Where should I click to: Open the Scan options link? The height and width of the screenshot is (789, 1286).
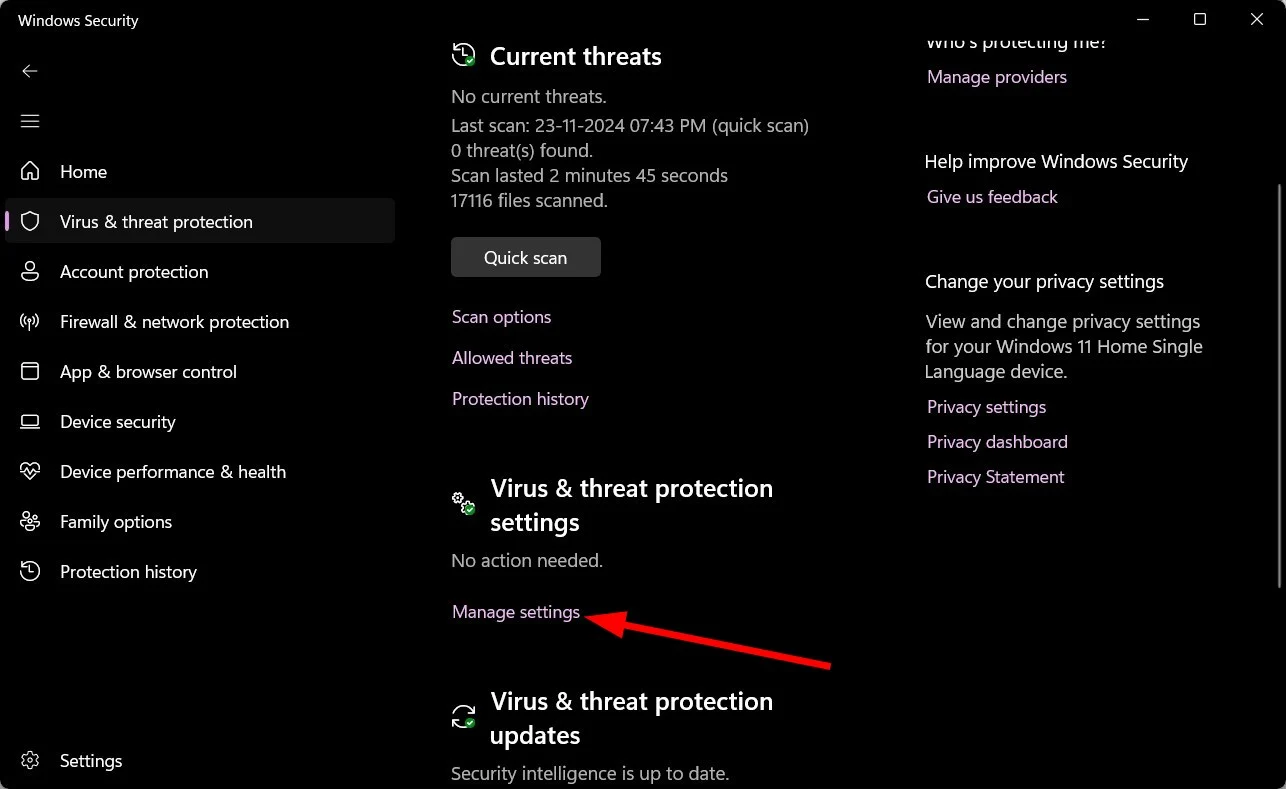(x=501, y=317)
